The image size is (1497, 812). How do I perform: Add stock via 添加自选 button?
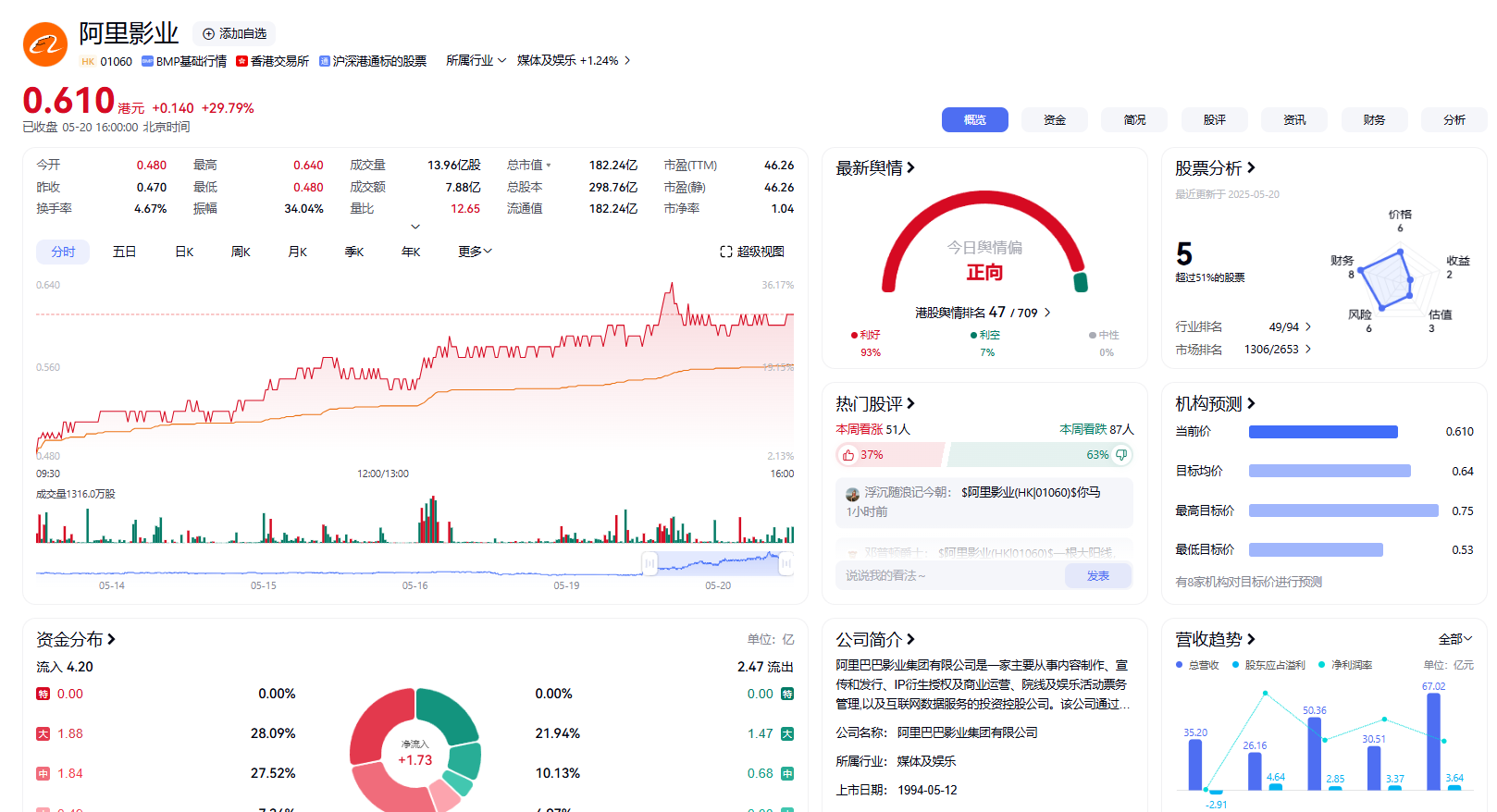tap(234, 33)
